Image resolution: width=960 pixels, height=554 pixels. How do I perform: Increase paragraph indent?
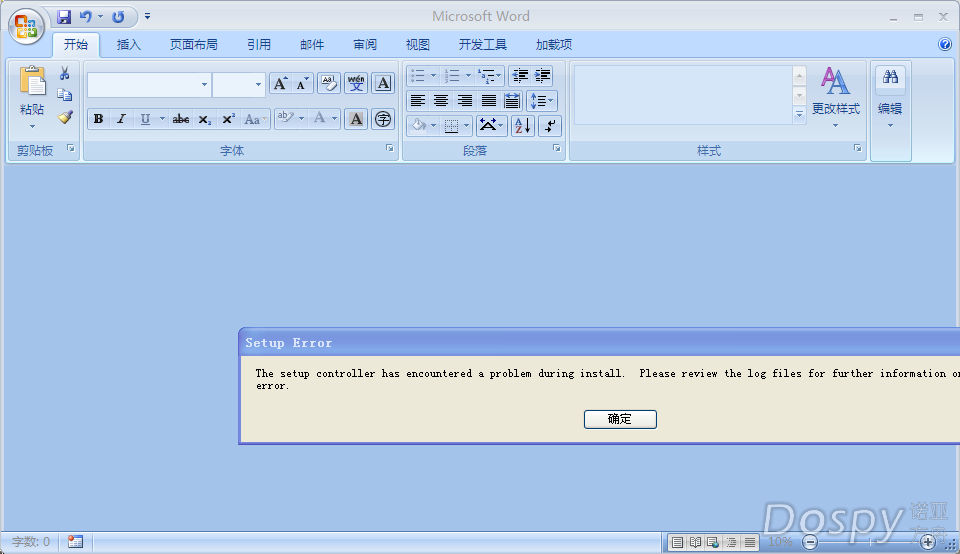click(x=542, y=76)
